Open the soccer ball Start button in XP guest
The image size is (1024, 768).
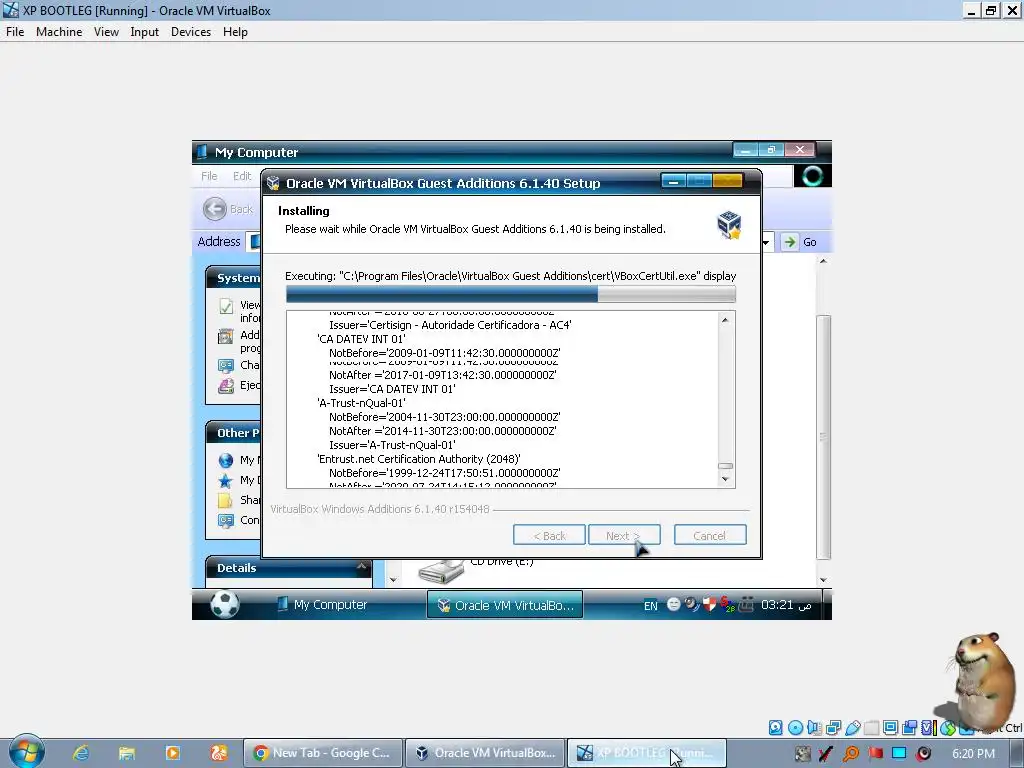tap(225, 605)
